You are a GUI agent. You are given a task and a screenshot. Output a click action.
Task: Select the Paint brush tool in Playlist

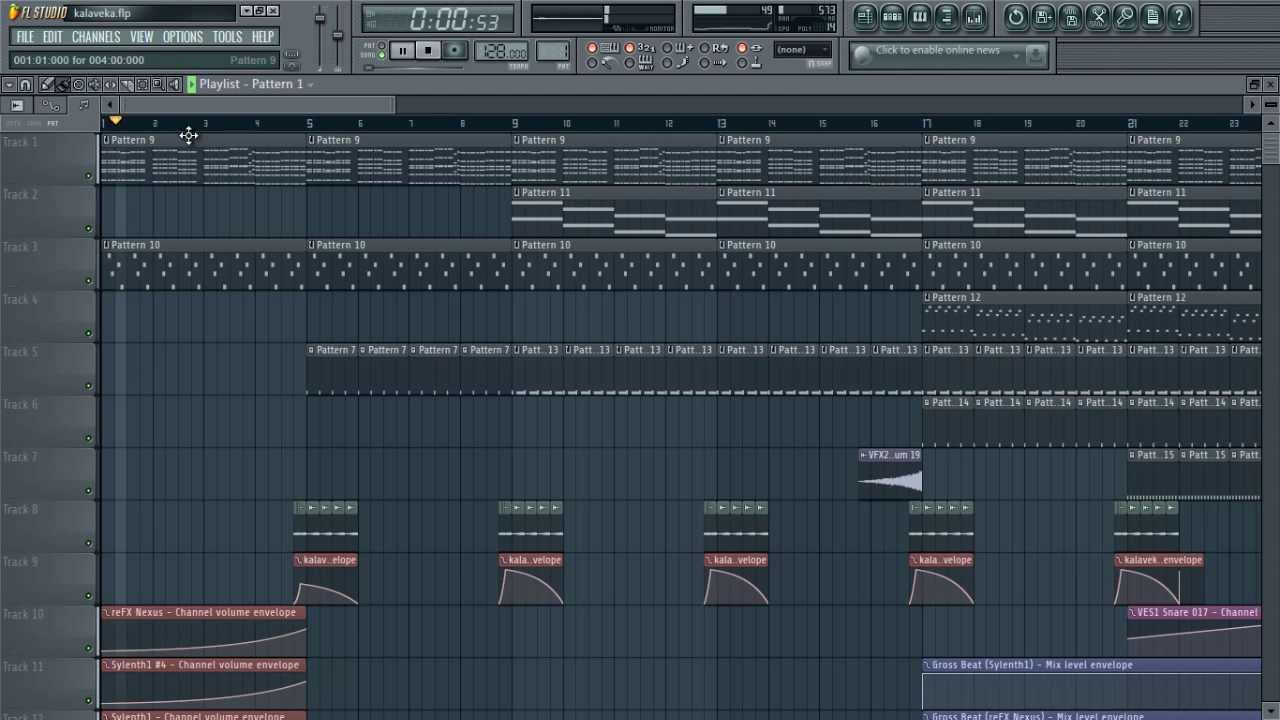click(x=62, y=85)
